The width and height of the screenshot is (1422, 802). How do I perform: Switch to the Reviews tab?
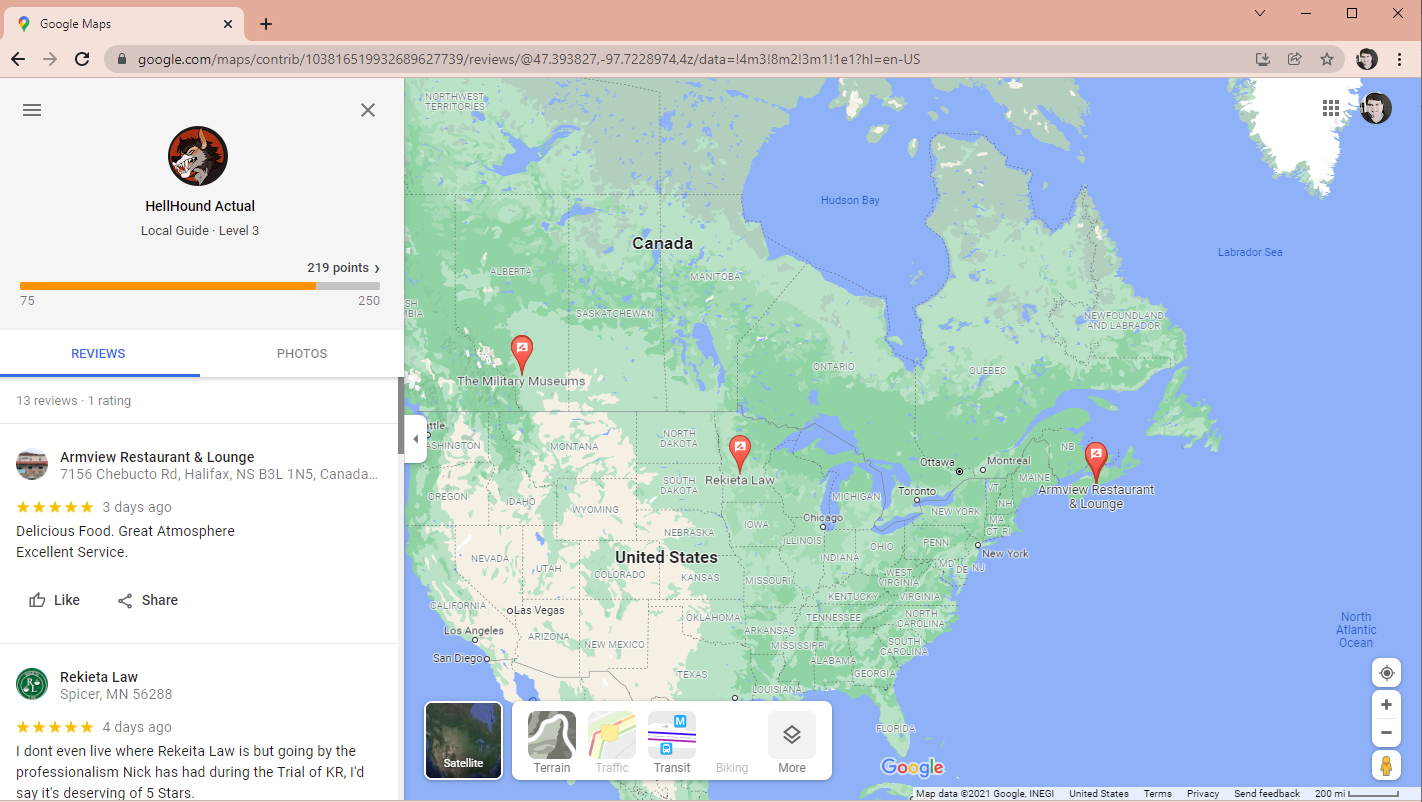[98, 354]
